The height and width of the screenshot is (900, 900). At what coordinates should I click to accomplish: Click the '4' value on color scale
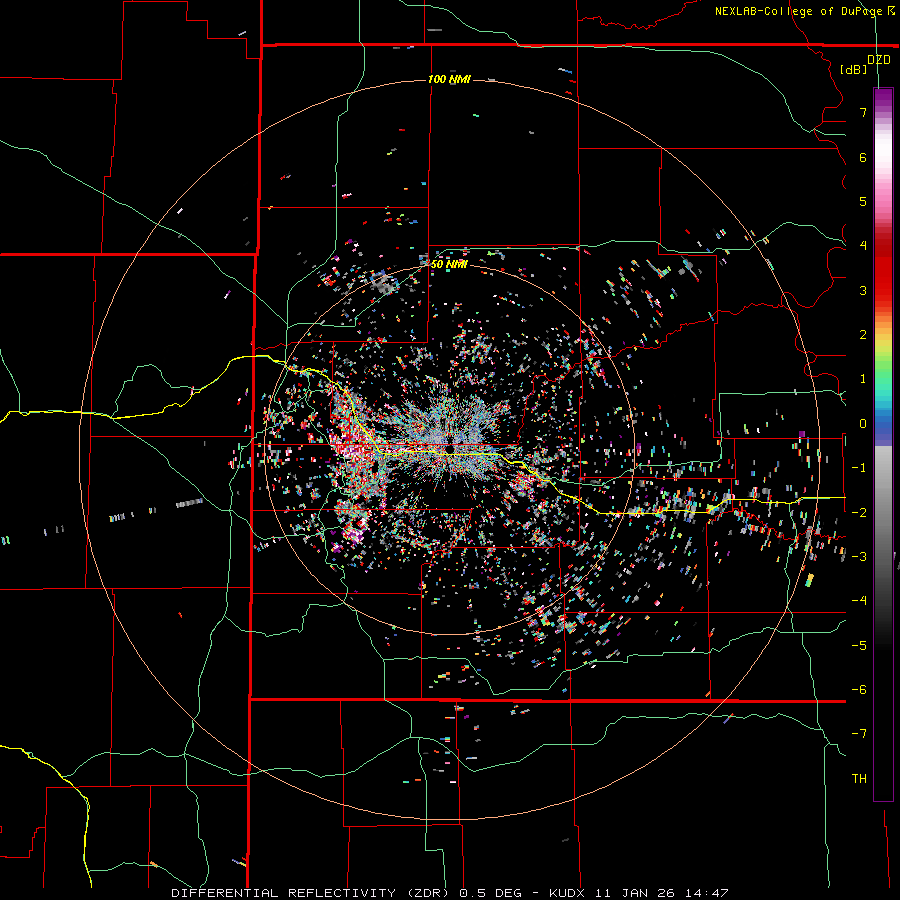(863, 246)
